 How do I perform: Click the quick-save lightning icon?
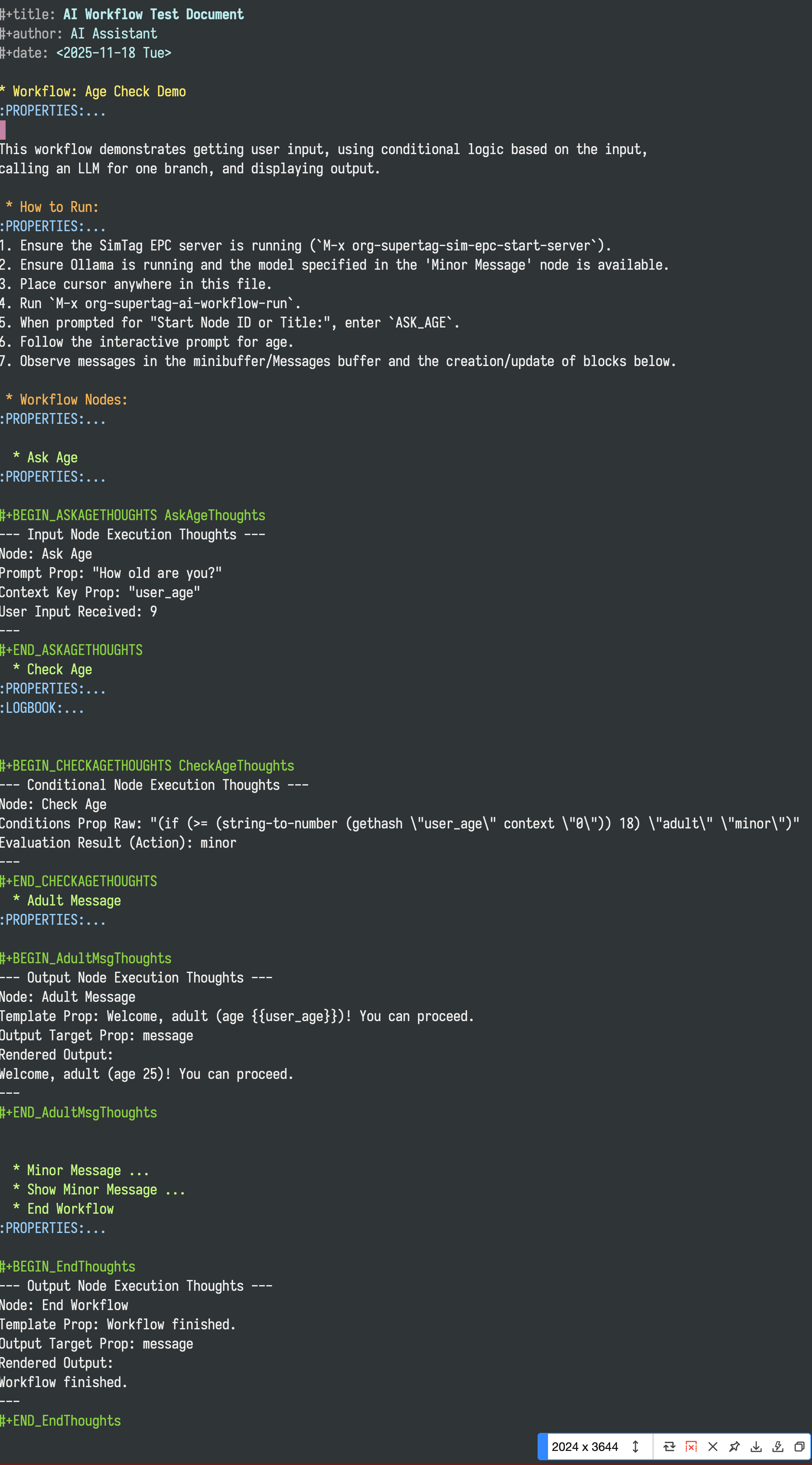[777, 1446]
